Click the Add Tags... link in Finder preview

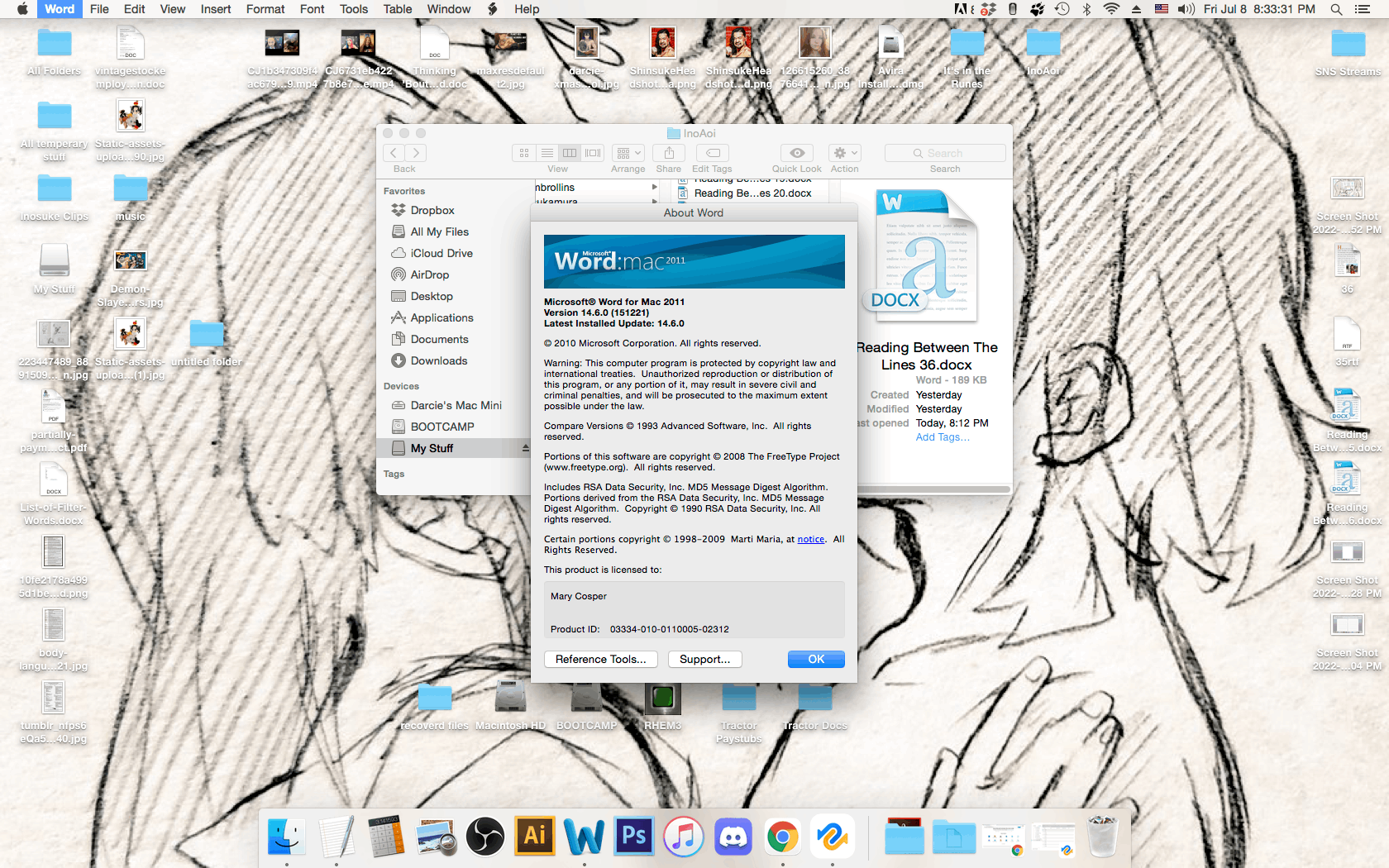pos(943,437)
